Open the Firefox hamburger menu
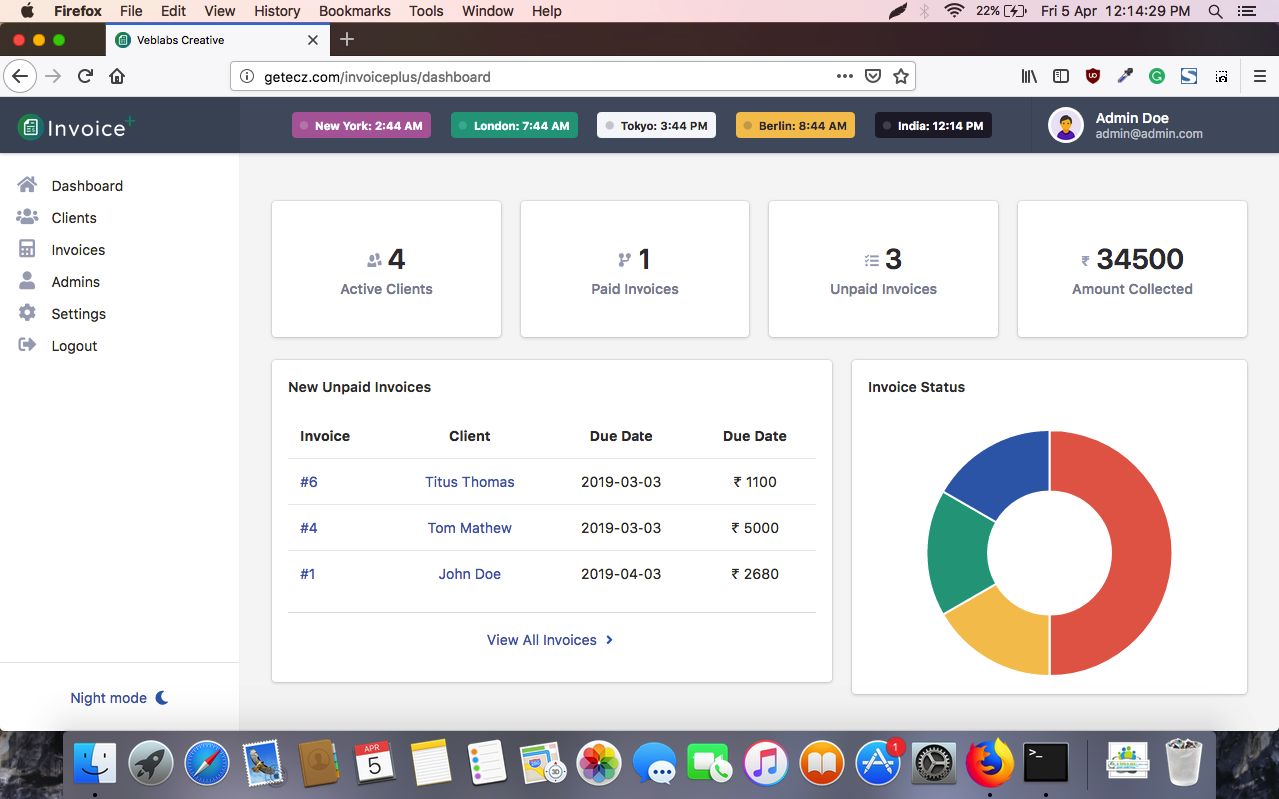The image size is (1279, 799). (x=1259, y=76)
